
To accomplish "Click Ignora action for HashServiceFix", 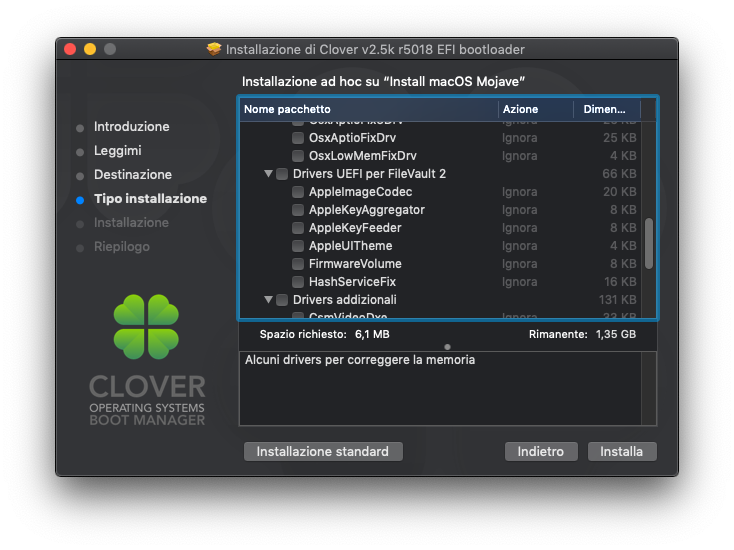I will [520, 282].
